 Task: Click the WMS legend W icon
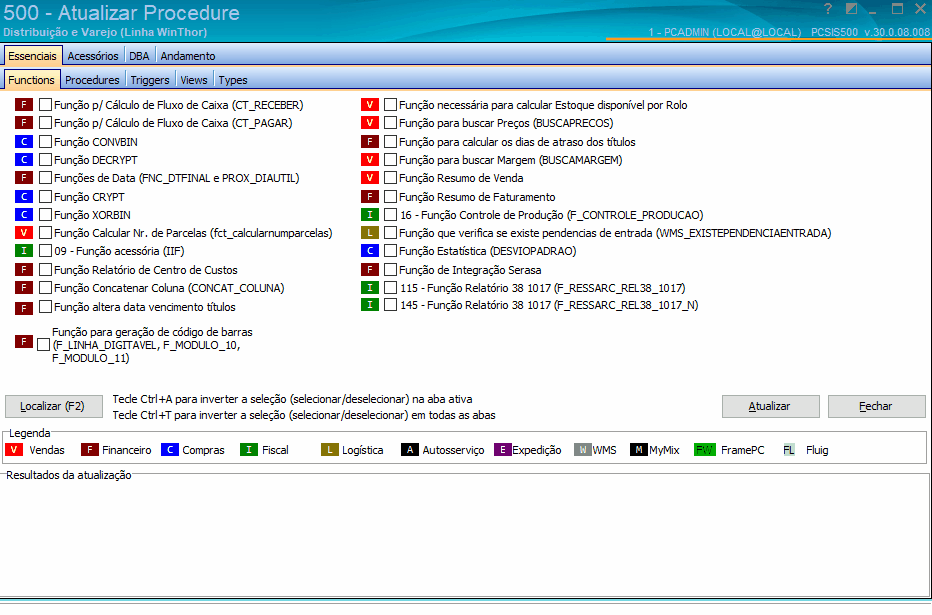[x=583, y=450]
